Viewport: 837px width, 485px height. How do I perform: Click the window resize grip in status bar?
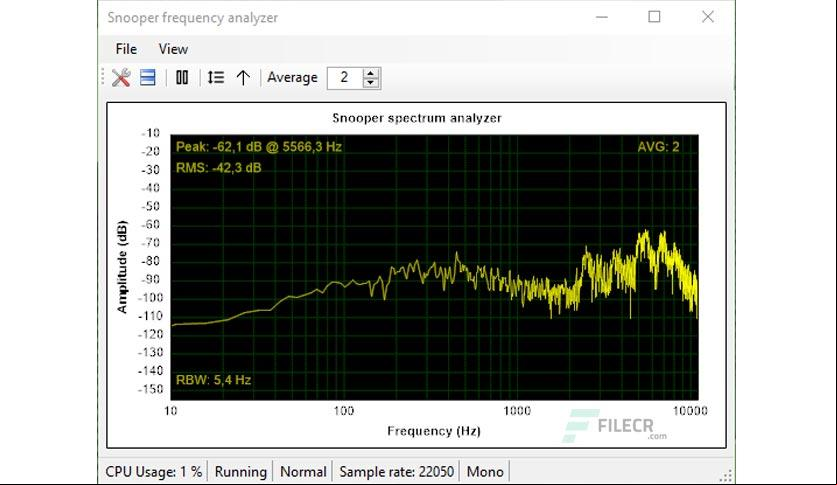726,475
